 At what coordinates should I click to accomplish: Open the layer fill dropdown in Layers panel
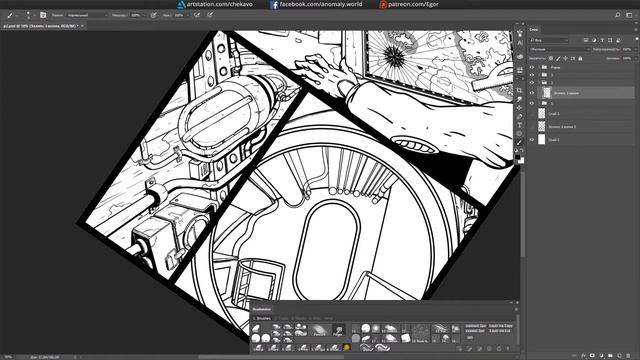[x=636, y=58]
